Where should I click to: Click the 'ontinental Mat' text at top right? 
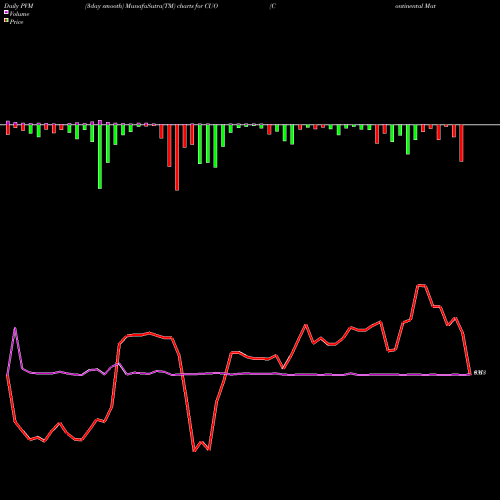click(415, 6)
